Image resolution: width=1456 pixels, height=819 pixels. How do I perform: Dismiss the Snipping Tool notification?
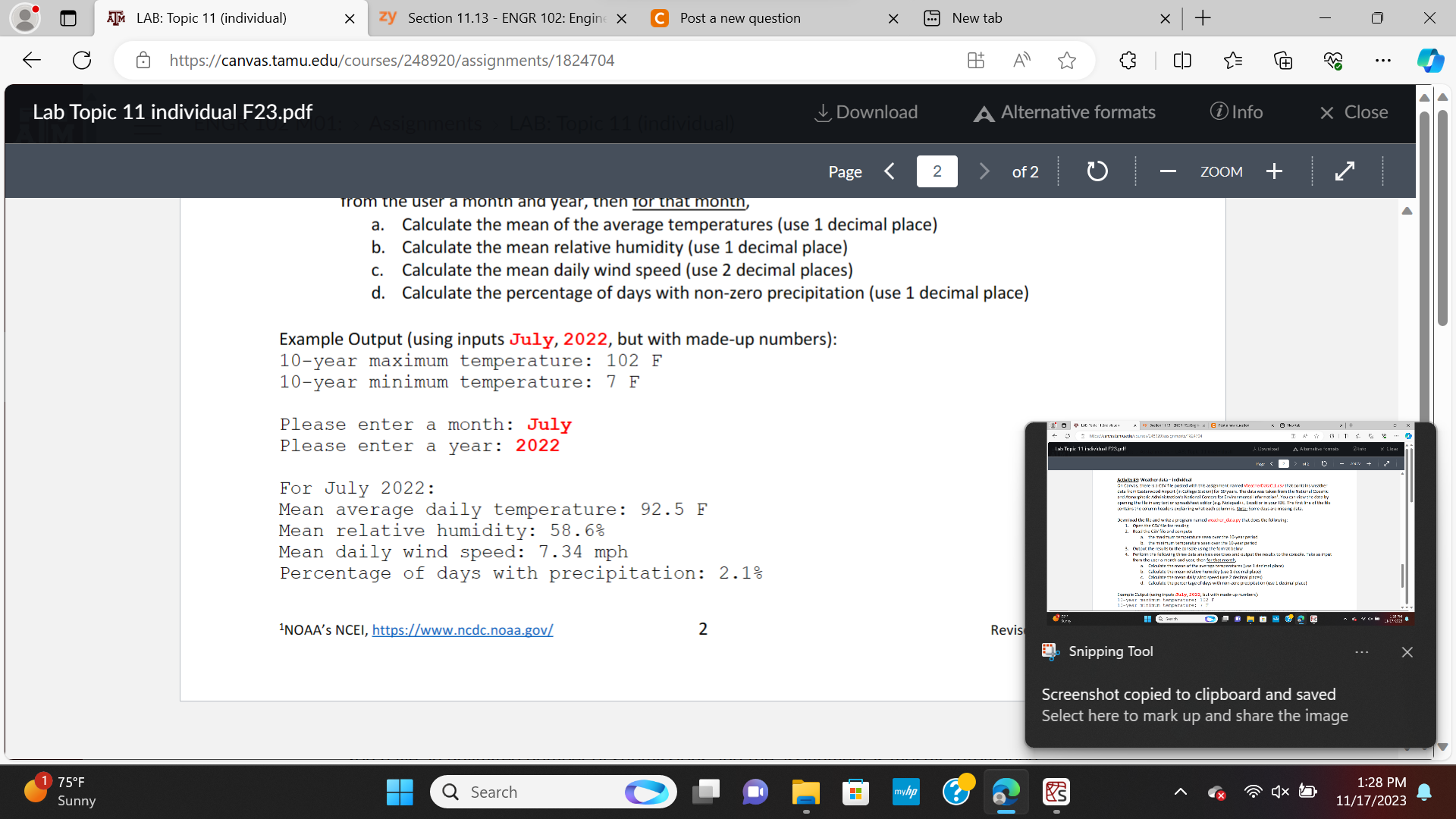click(x=1407, y=652)
